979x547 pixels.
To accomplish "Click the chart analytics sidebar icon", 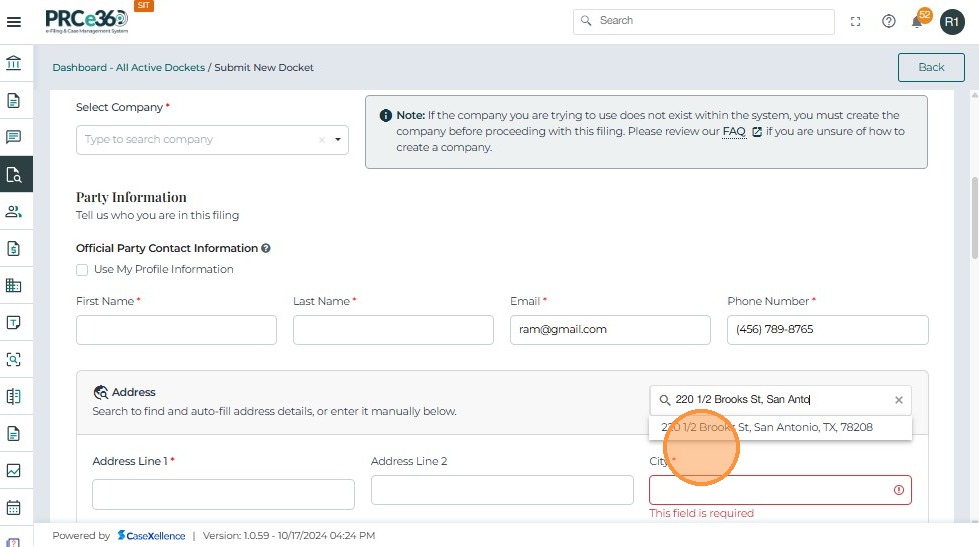I will pyautogui.click(x=14, y=470).
